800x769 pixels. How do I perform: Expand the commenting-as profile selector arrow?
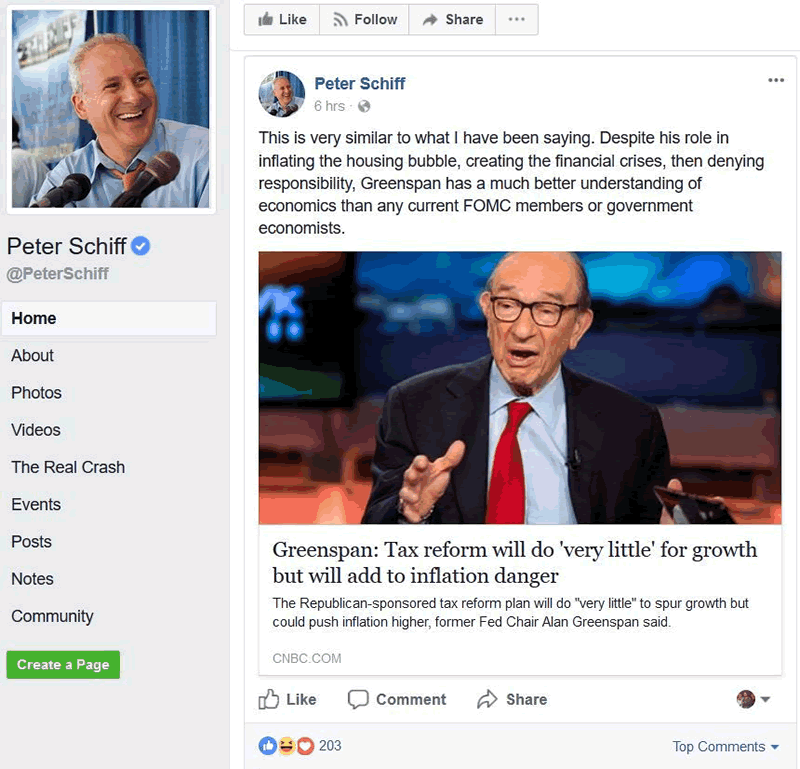point(765,699)
